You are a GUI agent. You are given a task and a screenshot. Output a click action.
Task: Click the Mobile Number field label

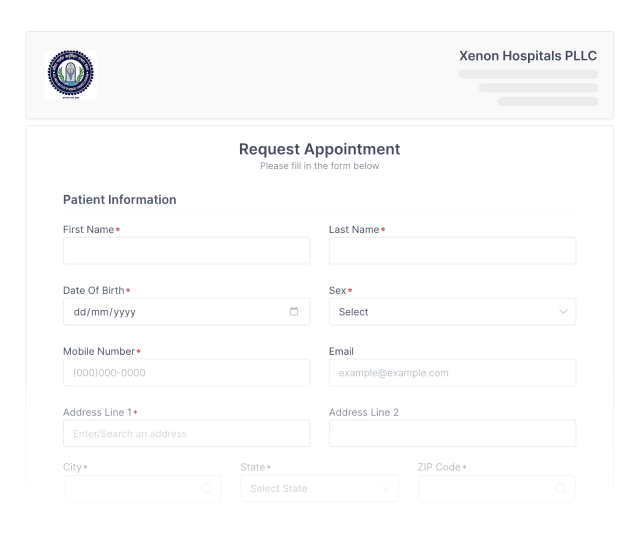click(99, 351)
